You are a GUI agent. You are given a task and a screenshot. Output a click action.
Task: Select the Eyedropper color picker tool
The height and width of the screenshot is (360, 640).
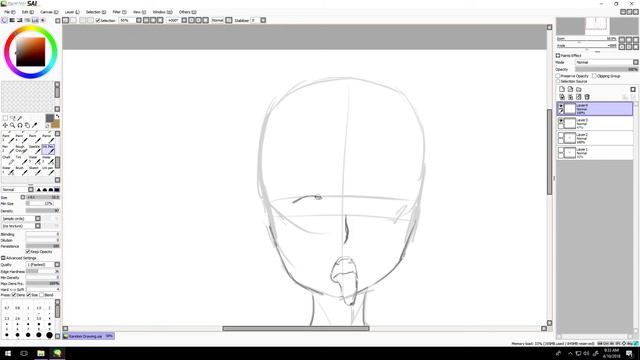coord(35,124)
